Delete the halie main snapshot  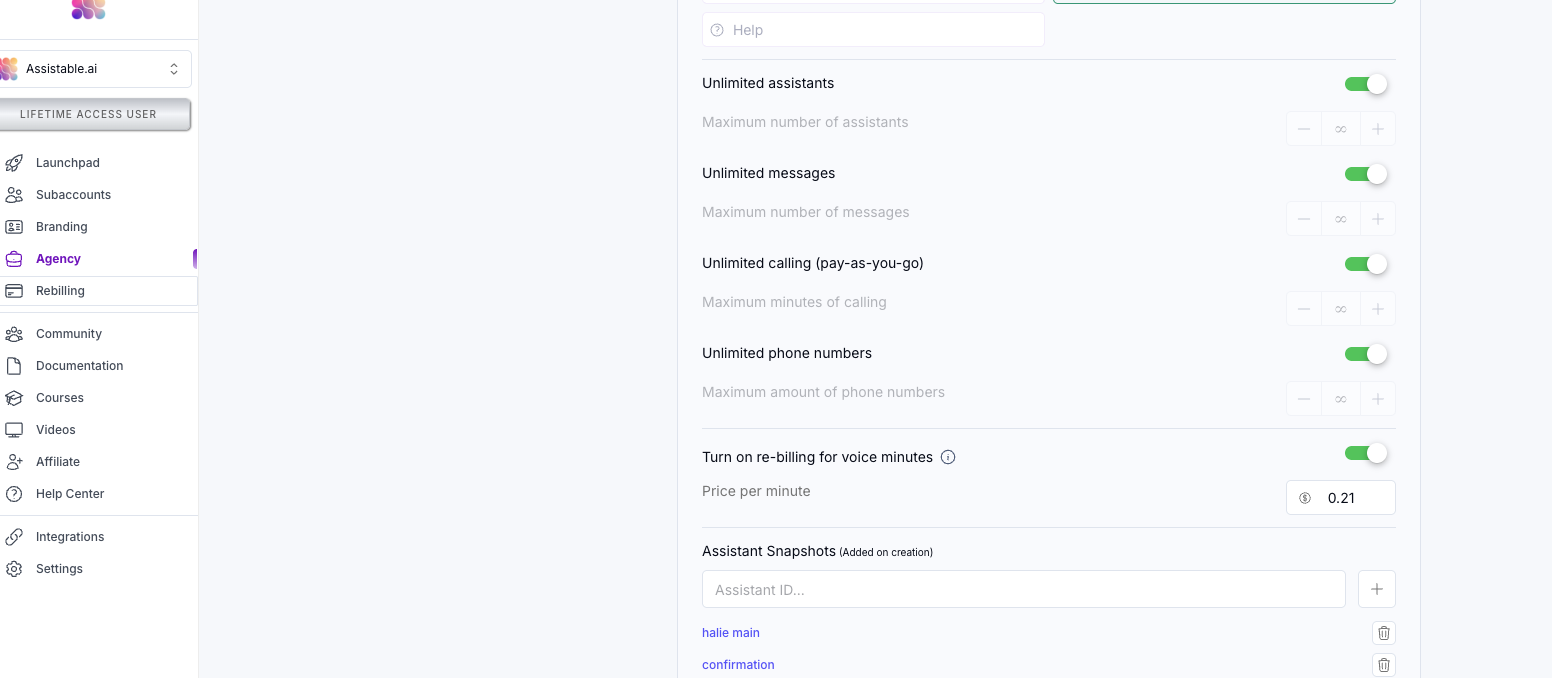1384,633
